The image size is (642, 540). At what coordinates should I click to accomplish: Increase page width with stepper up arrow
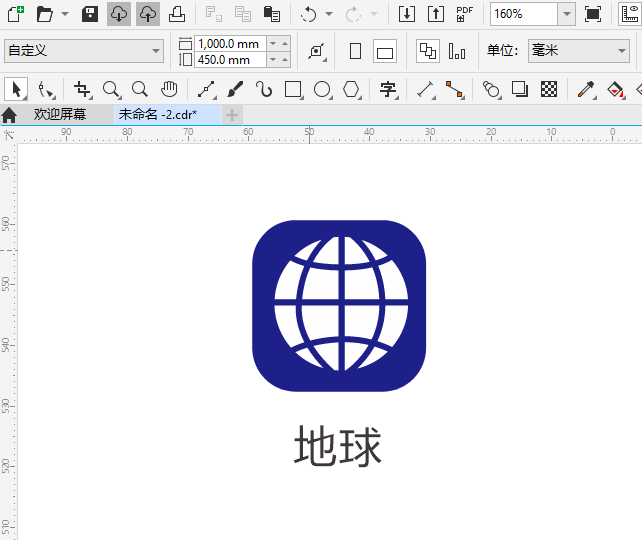[x=285, y=43]
